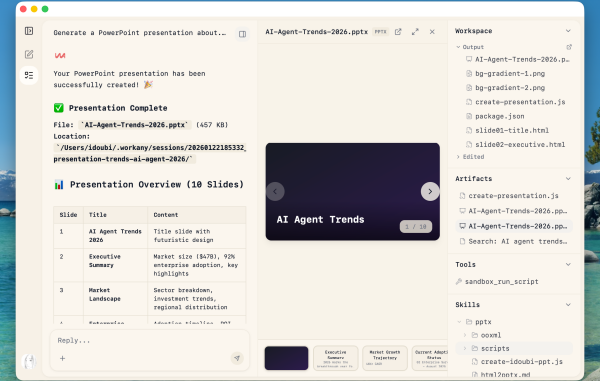Screen dimensions: 600x381
Task: Click the send message icon
Action: click(x=237, y=358)
